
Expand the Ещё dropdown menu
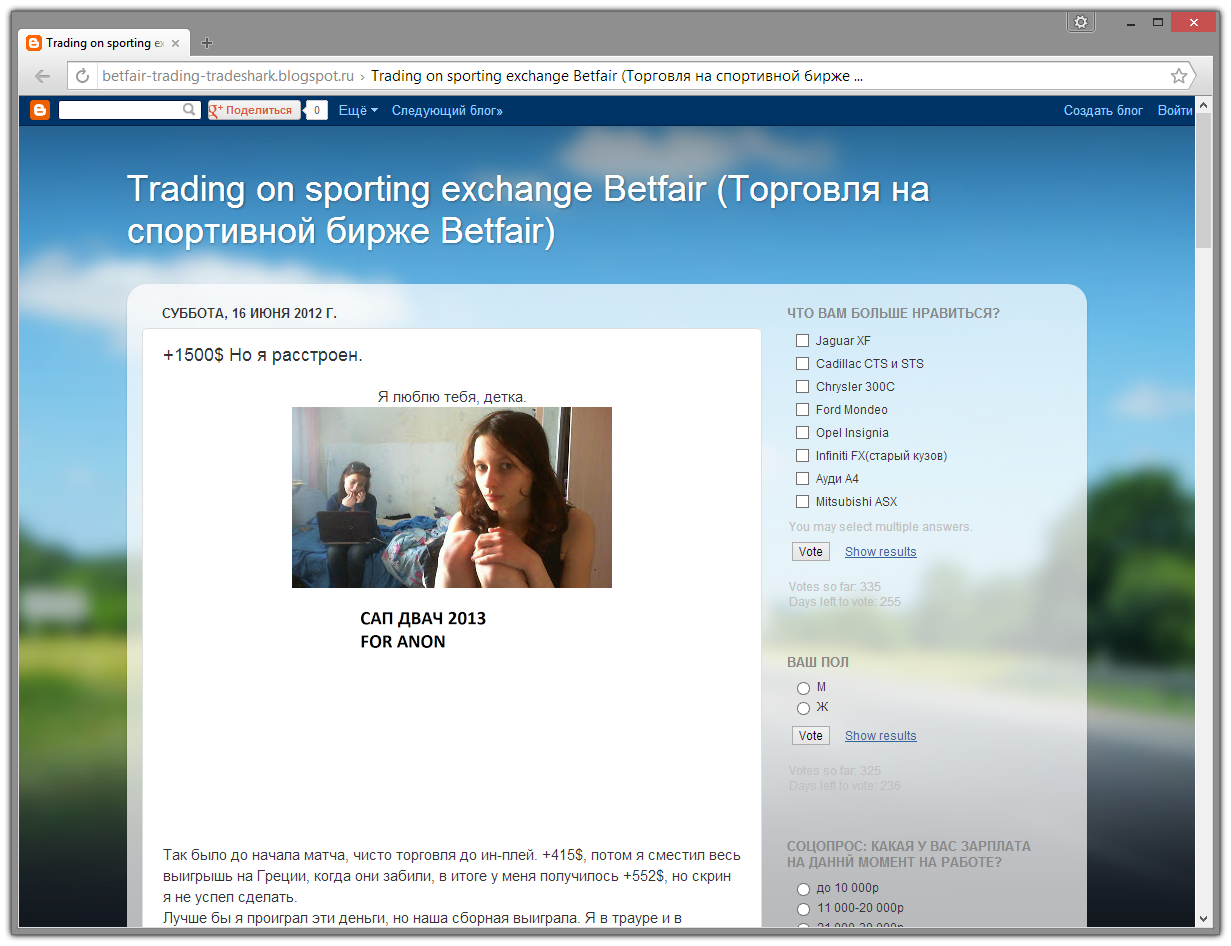(x=358, y=111)
